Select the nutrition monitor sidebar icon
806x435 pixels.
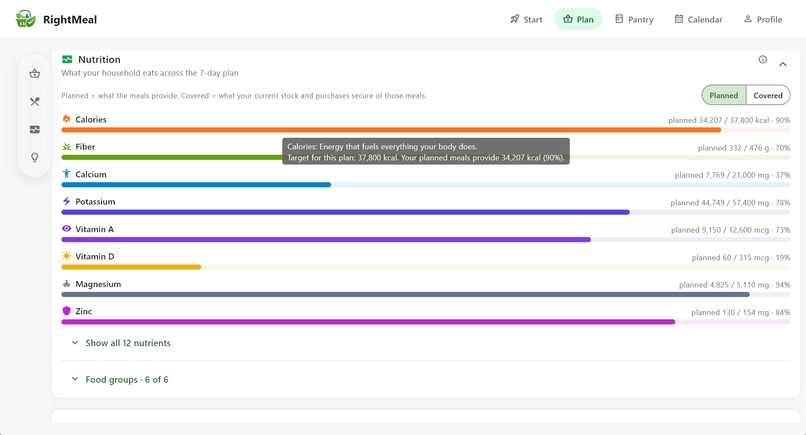(x=34, y=130)
